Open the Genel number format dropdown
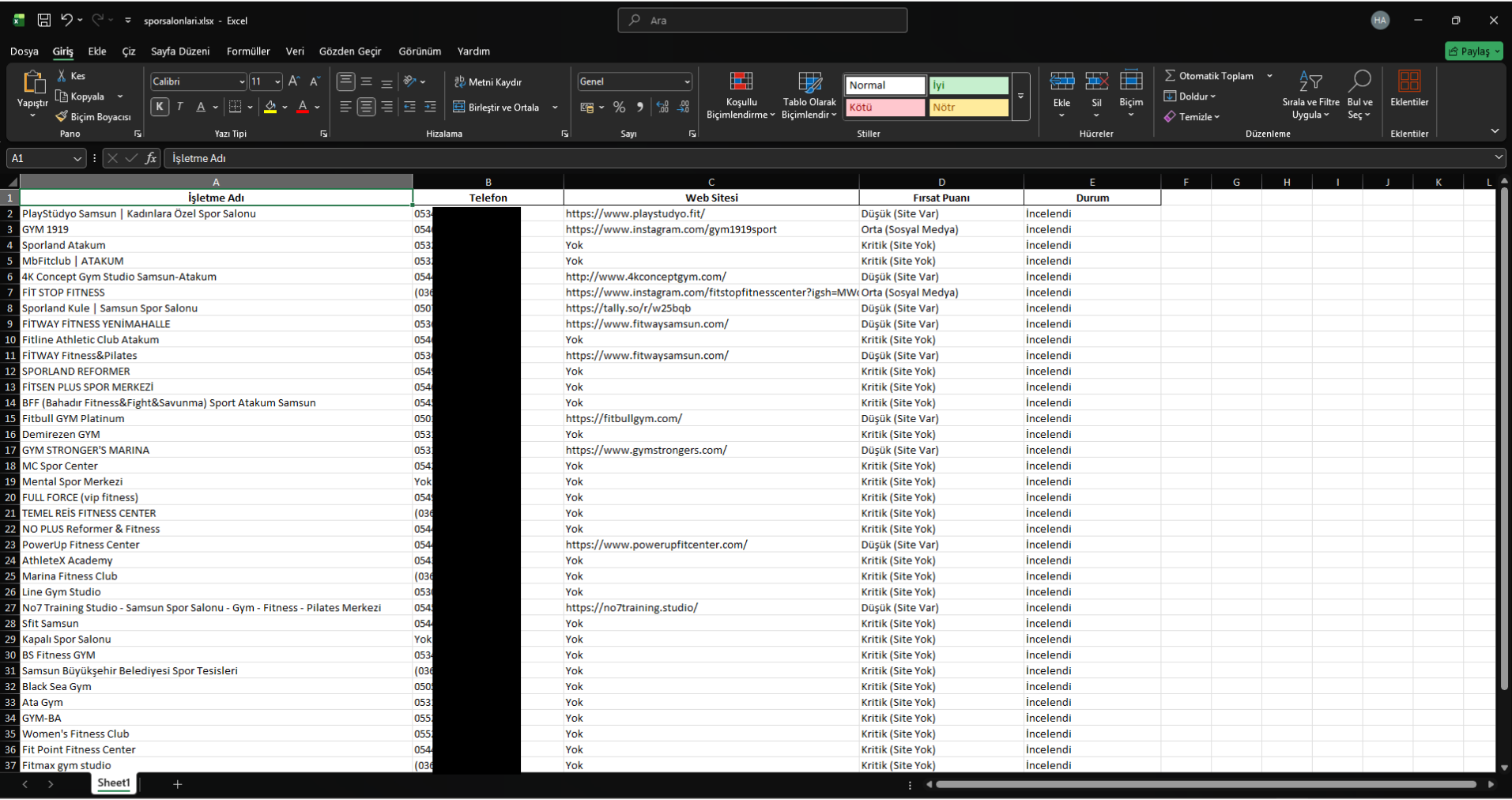Viewport: 1512px width, 800px height. 687,81
